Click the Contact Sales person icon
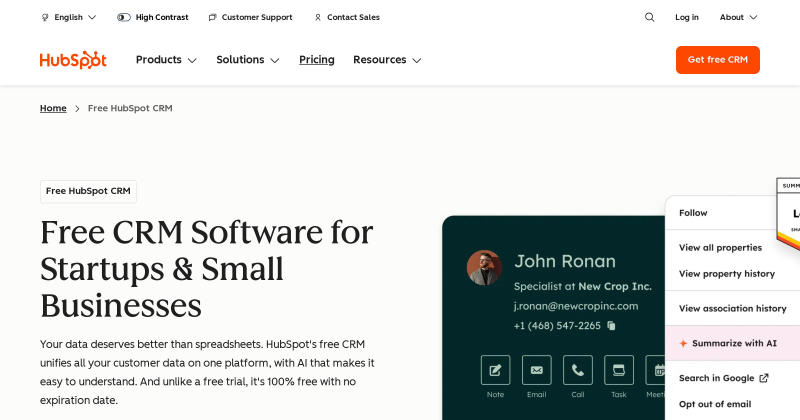 point(318,17)
